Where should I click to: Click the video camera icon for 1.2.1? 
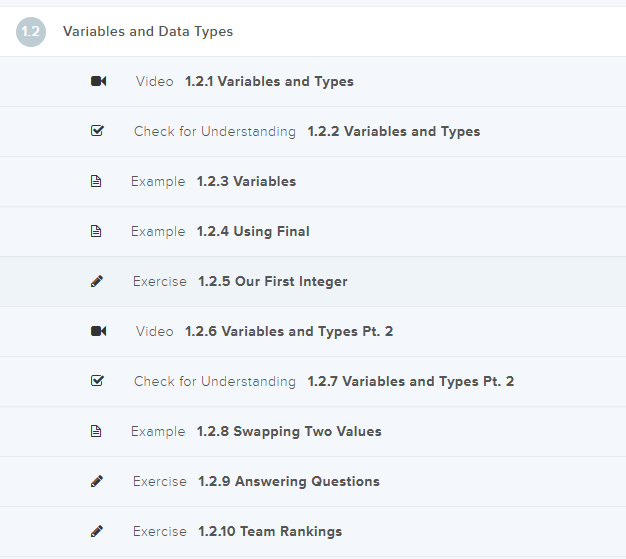coord(98,81)
